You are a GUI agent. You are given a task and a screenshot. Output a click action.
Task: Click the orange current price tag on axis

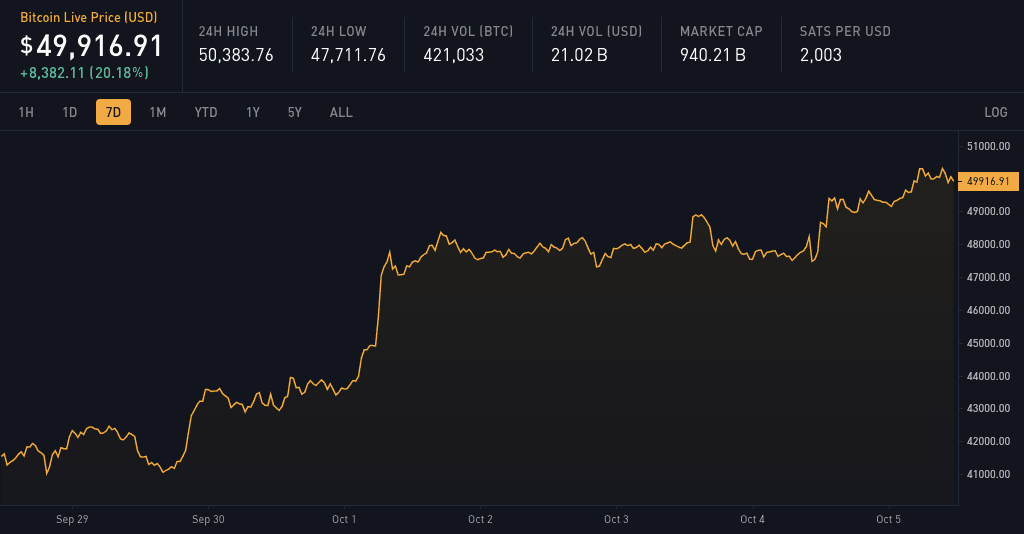point(989,181)
